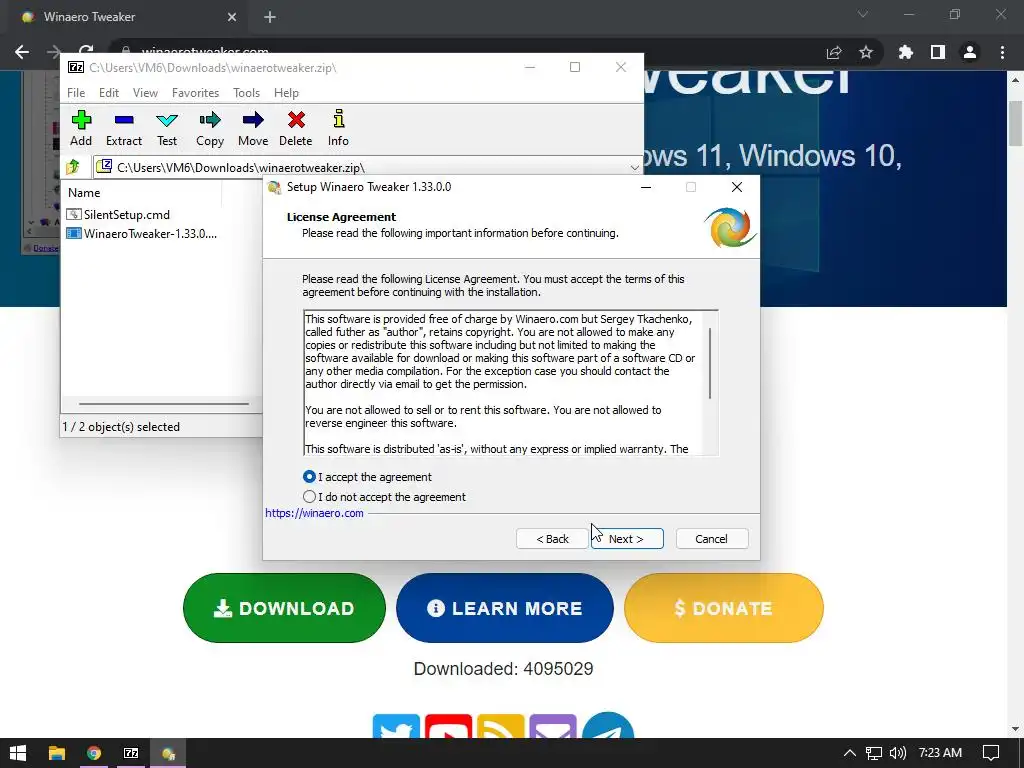Open the Help menu in 7-Zip
This screenshot has height=768, width=1024.
286,93
